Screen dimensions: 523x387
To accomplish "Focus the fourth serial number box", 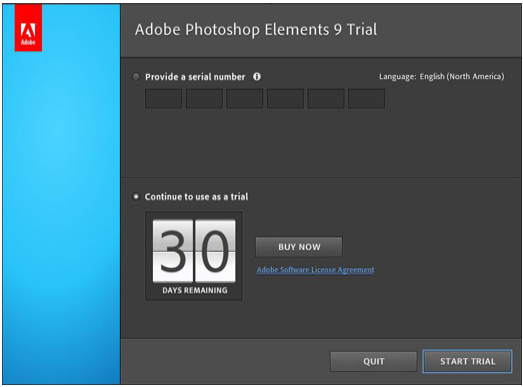I will pos(286,98).
